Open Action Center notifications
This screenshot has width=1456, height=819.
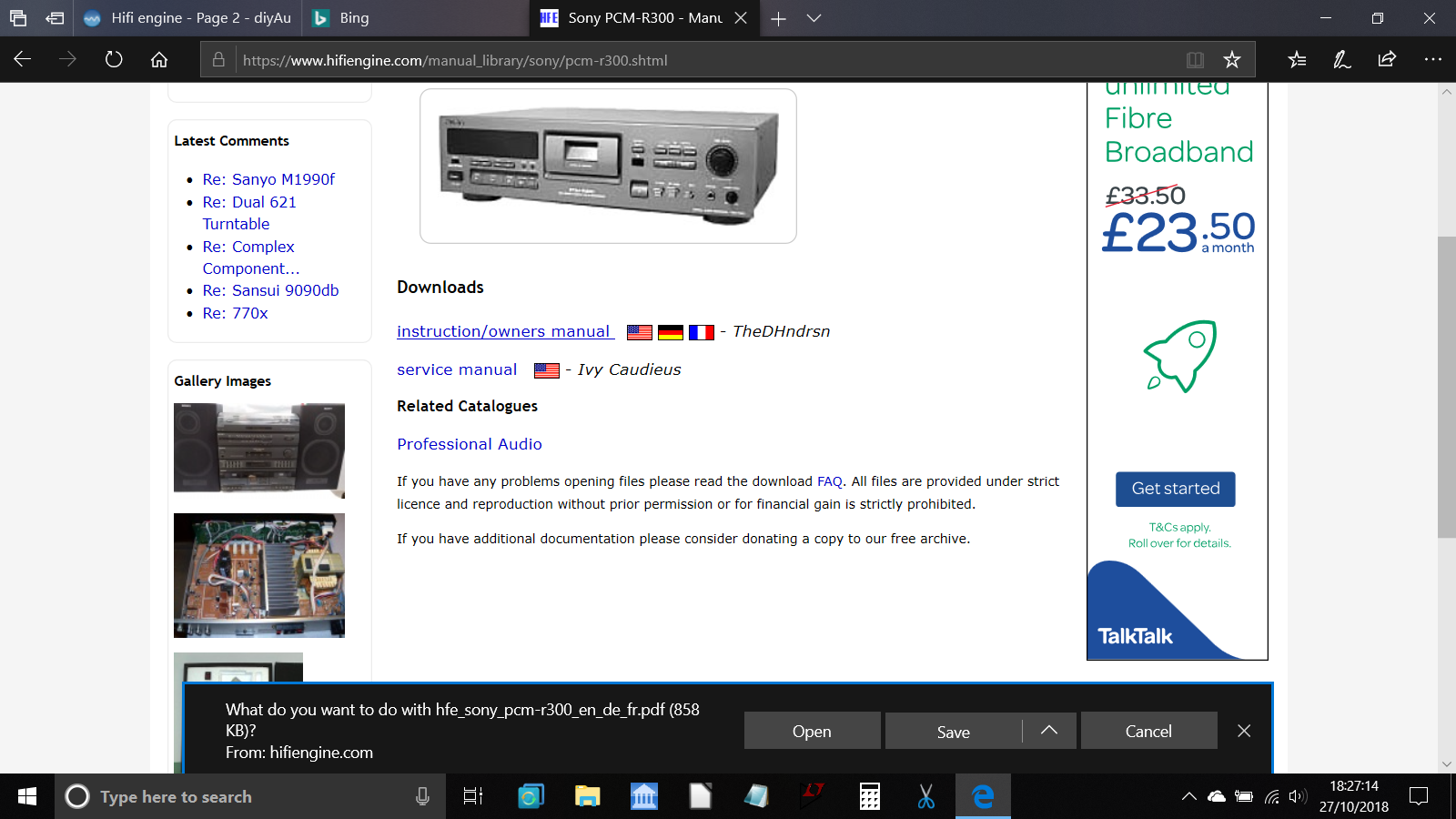(x=1418, y=796)
